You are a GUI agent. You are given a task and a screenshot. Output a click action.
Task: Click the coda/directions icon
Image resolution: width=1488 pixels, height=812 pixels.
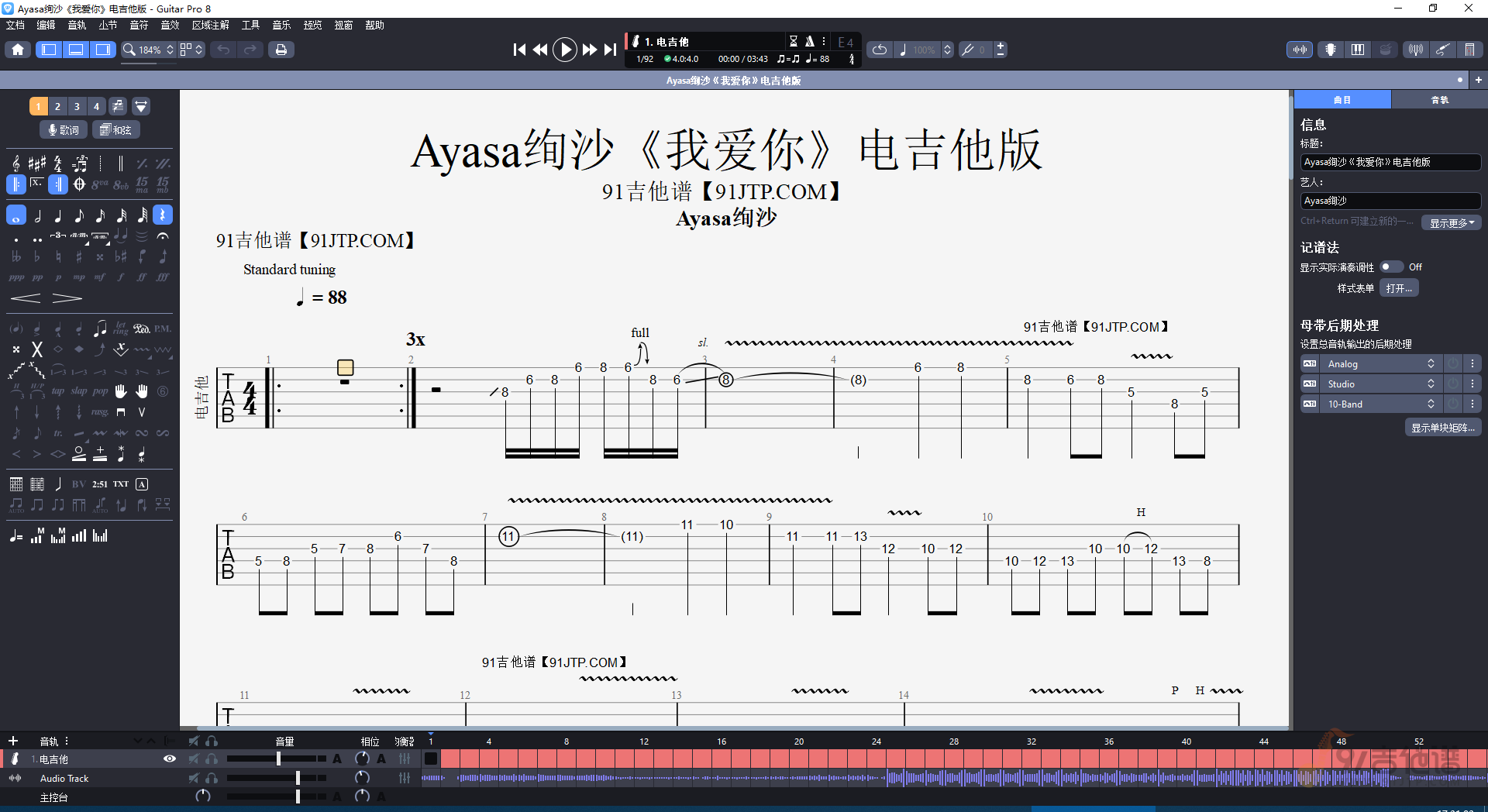pyautogui.click(x=79, y=184)
